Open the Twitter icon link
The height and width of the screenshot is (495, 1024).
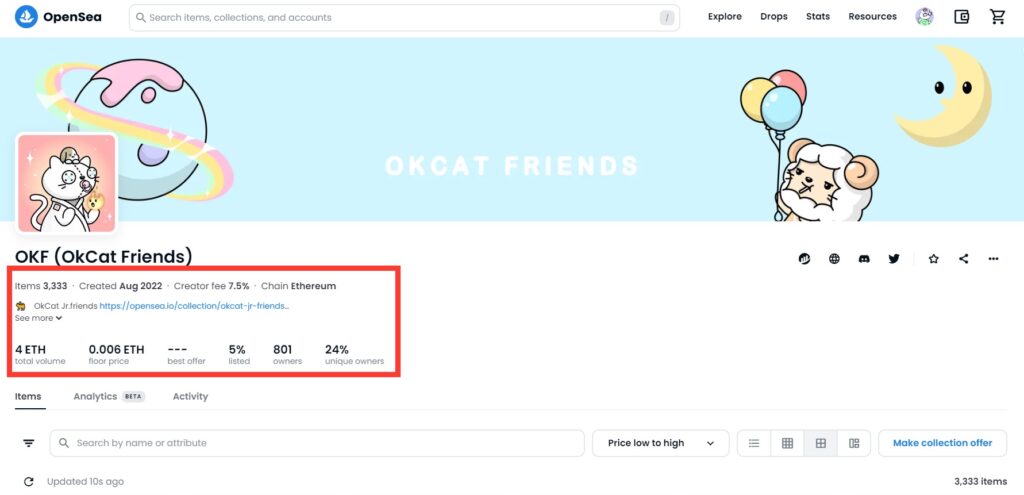pyautogui.click(x=894, y=259)
